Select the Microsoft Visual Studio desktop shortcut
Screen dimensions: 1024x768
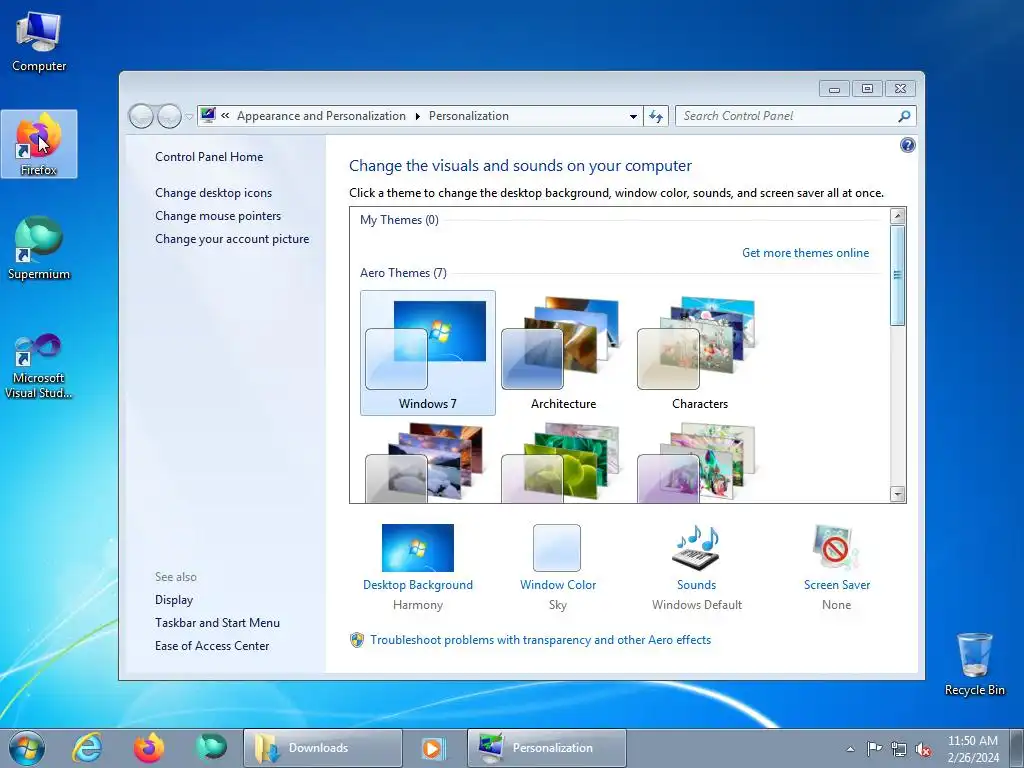tap(39, 366)
